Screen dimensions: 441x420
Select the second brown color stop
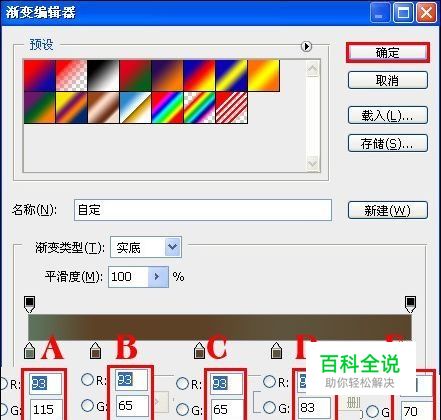(96, 350)
